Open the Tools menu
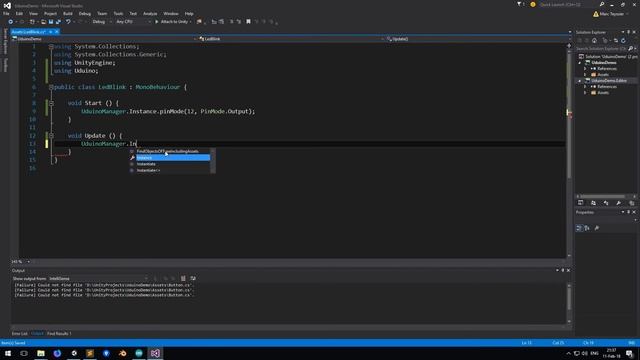This screenshot has width=640, height=360. [118, 13]
